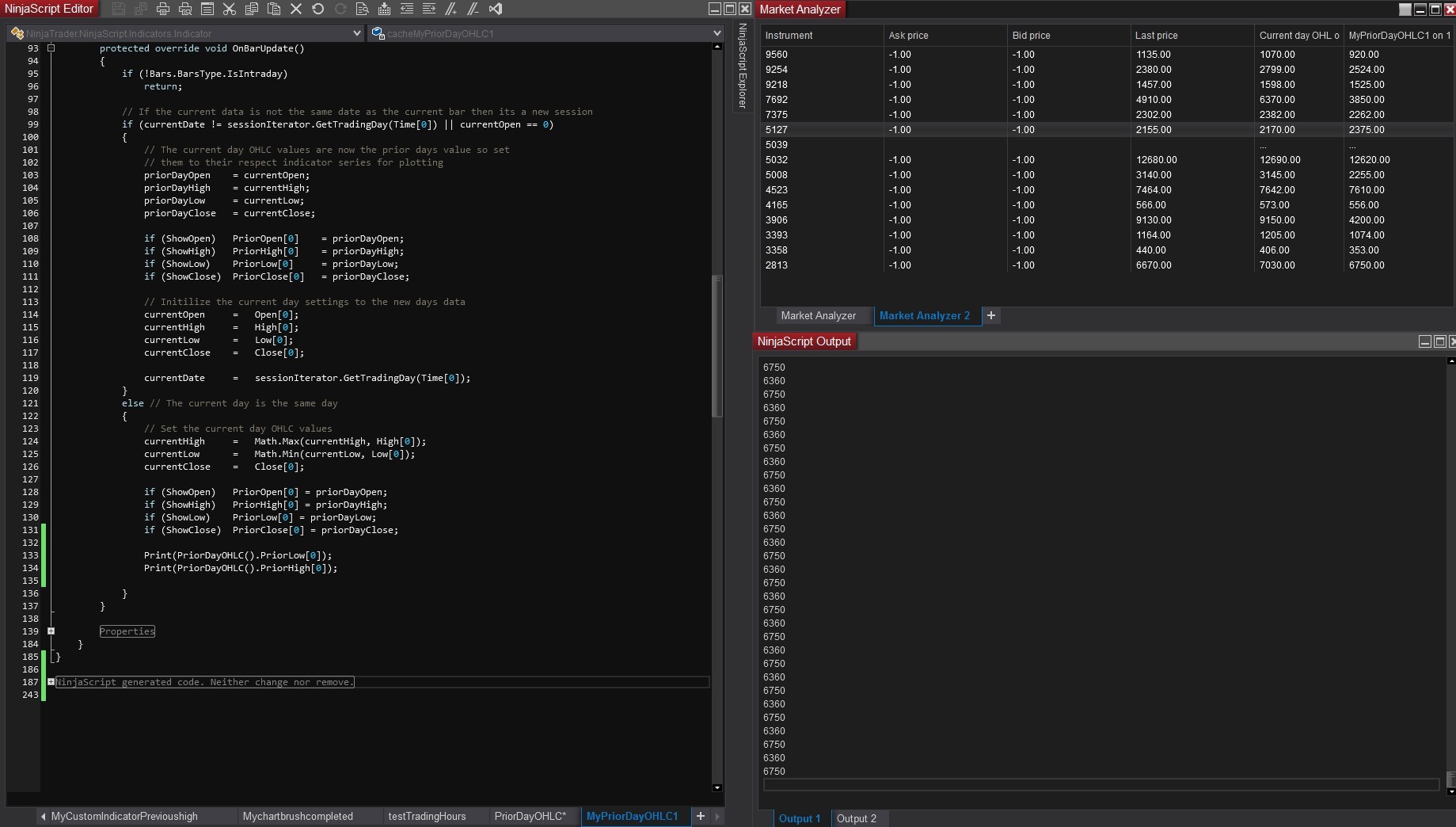Screen dimensions: 1456x827
Task: Switch to the PriorDayOHLC* editor tab
Action: tap(530, 816)
